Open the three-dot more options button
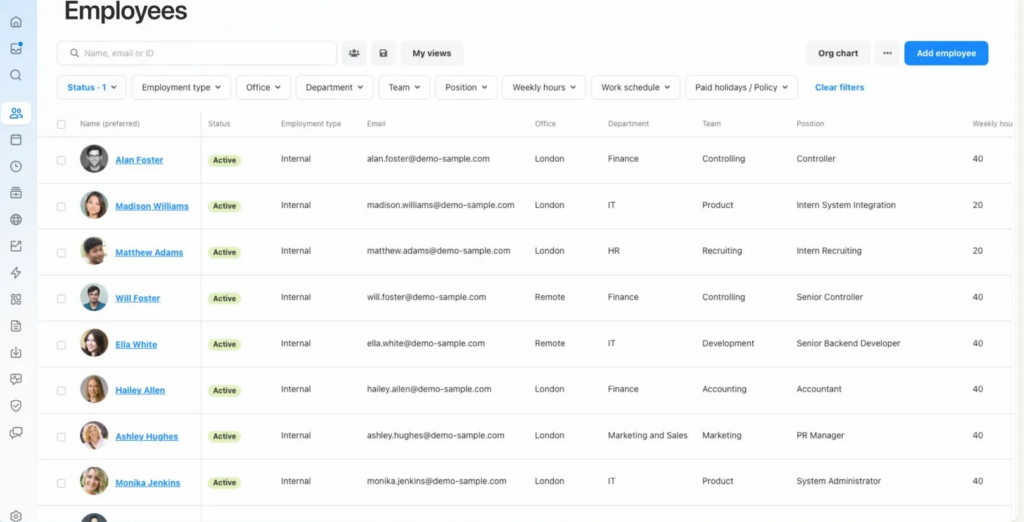Viewport: 1024px width, 522px height. [x=887, y=53]
